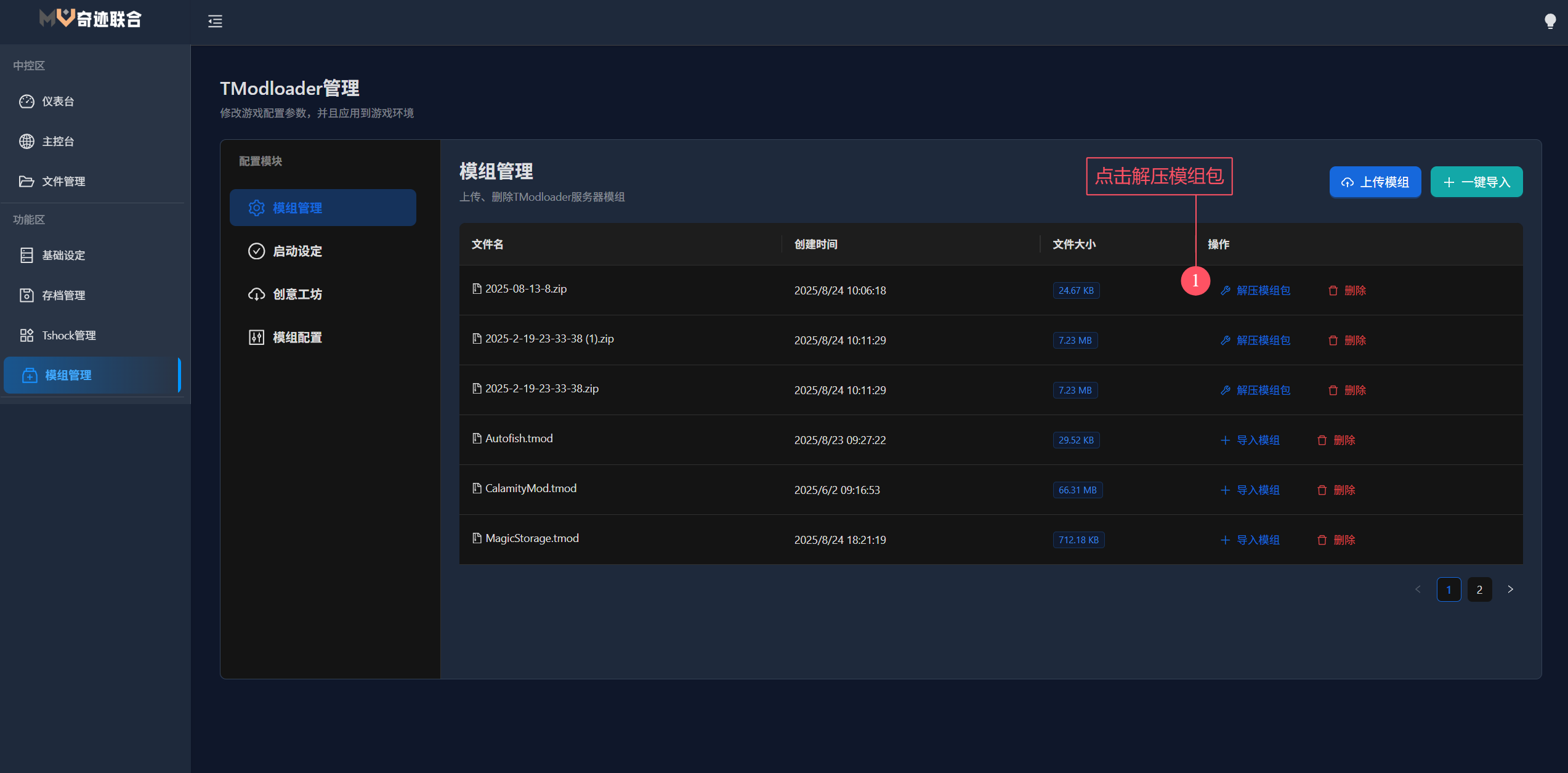Go to page 2 of the table
Screen dimensions: 1568x773
point(1479,589)
